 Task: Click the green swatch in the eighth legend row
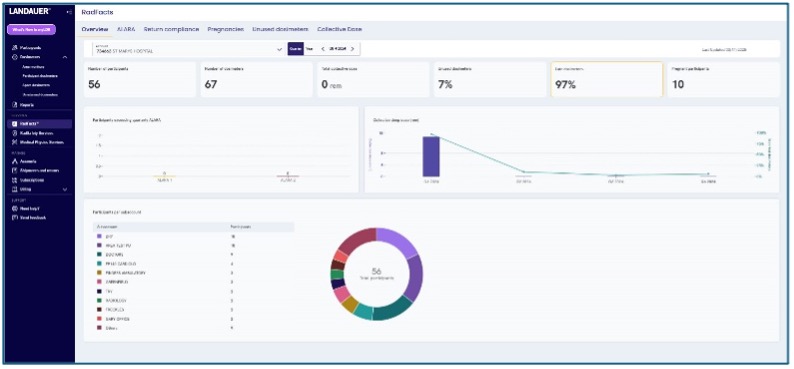click(100, 301)
